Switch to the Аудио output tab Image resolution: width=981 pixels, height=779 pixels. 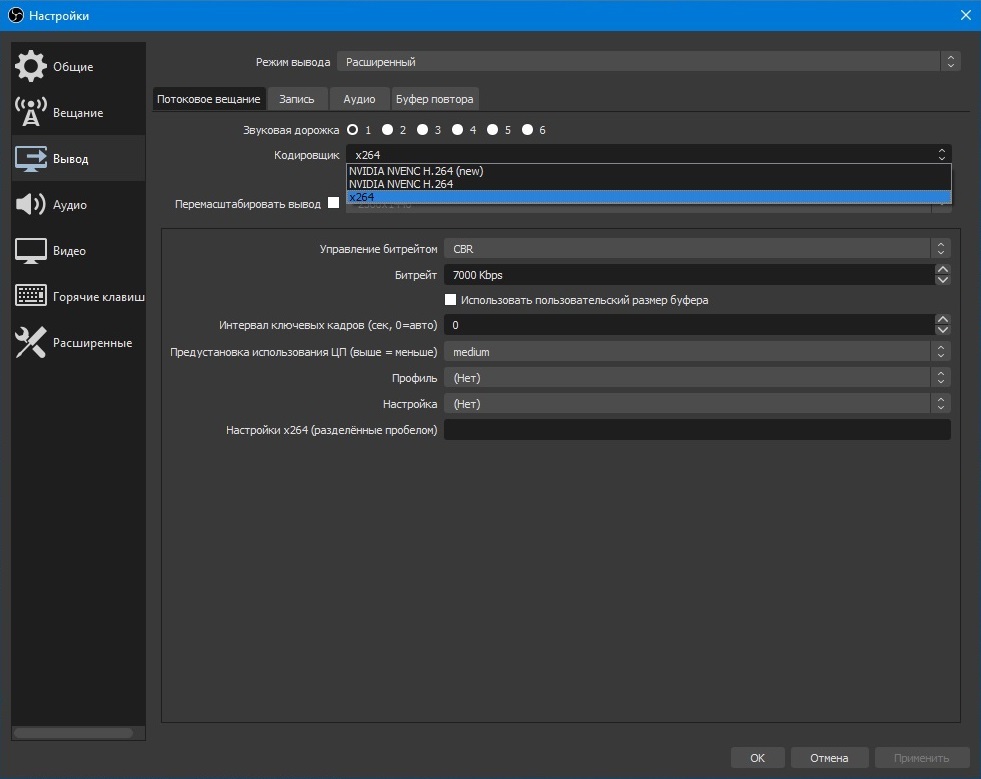[x=359, y=99]
